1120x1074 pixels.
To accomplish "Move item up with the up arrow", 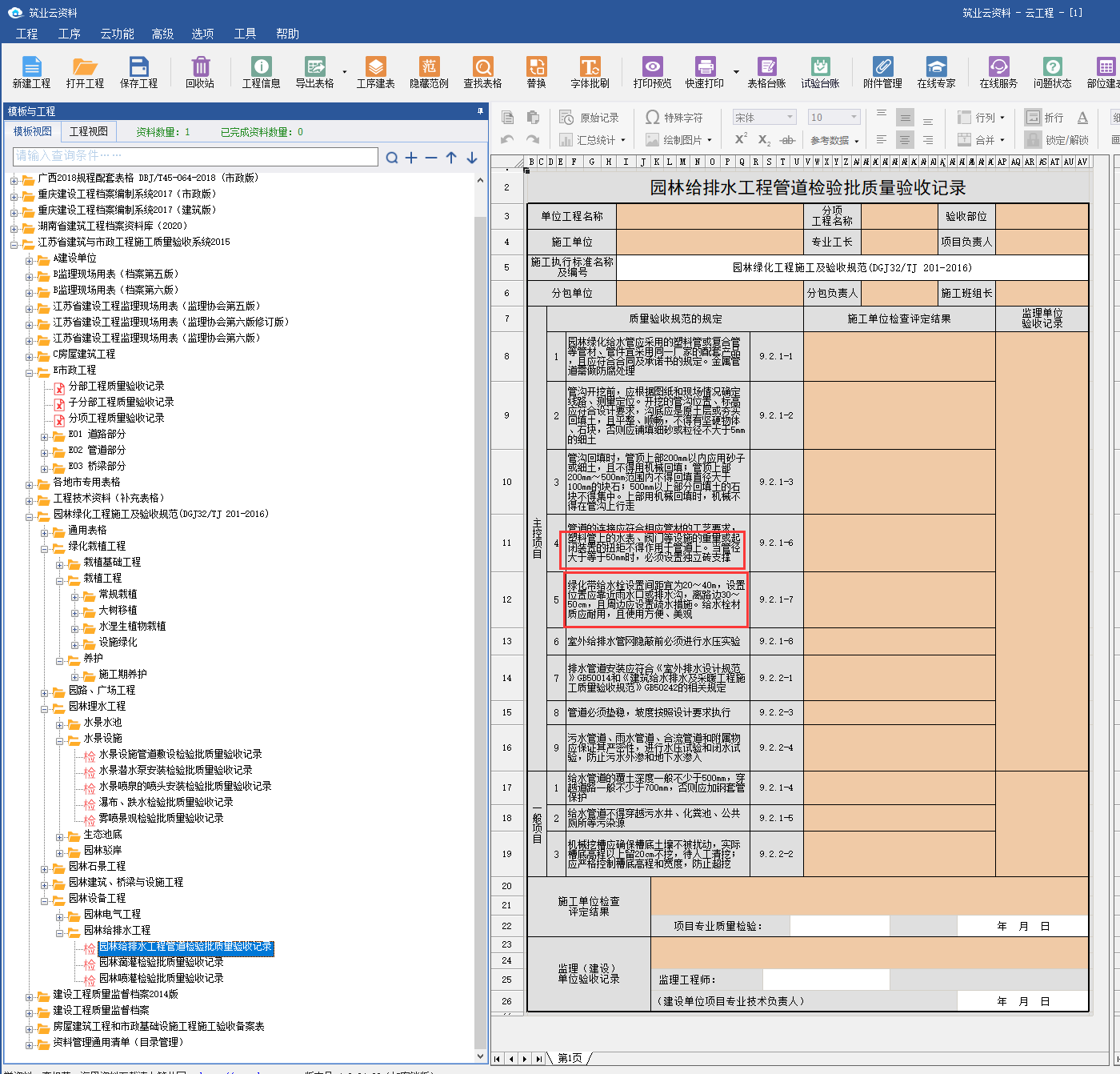I will 451,158.
